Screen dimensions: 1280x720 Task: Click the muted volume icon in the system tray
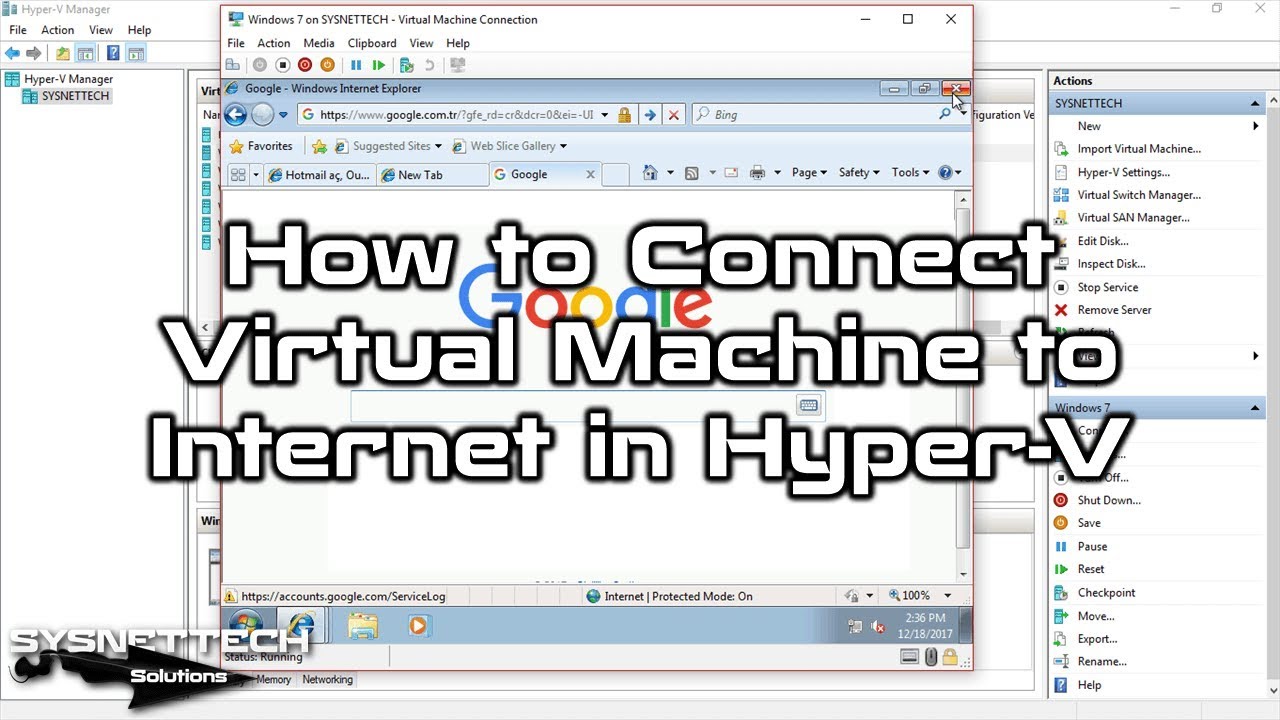(x=878, y=627)
